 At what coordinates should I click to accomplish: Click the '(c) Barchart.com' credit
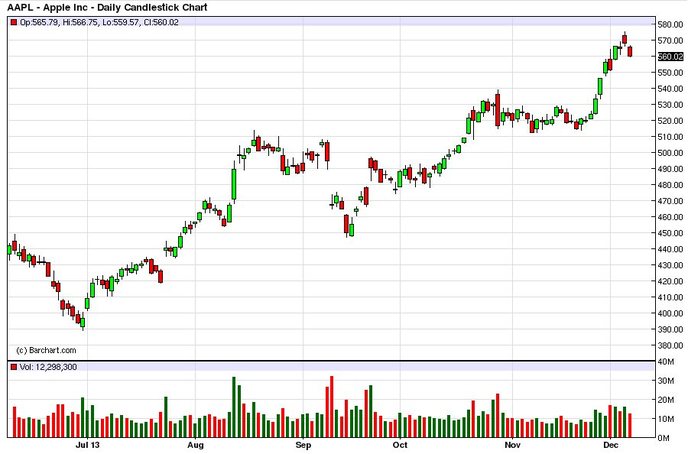click(x=46, y=350)
